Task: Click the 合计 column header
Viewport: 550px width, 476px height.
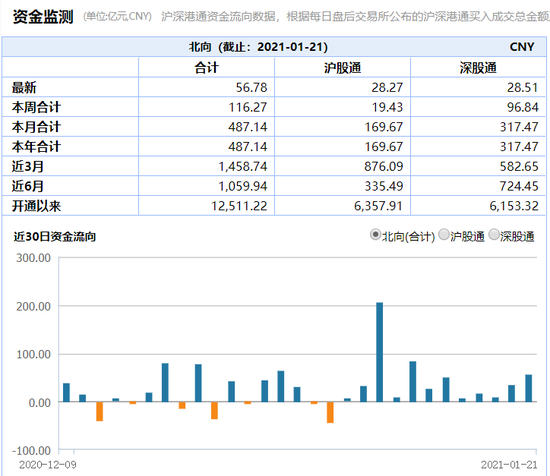Action: (x=207, y=68)
